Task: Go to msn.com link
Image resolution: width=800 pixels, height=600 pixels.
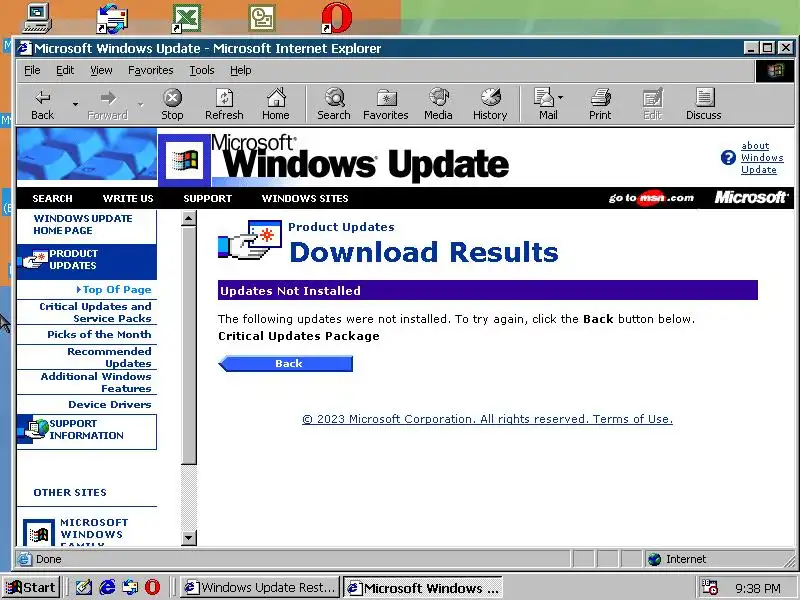Action: (x=651, y=198)
